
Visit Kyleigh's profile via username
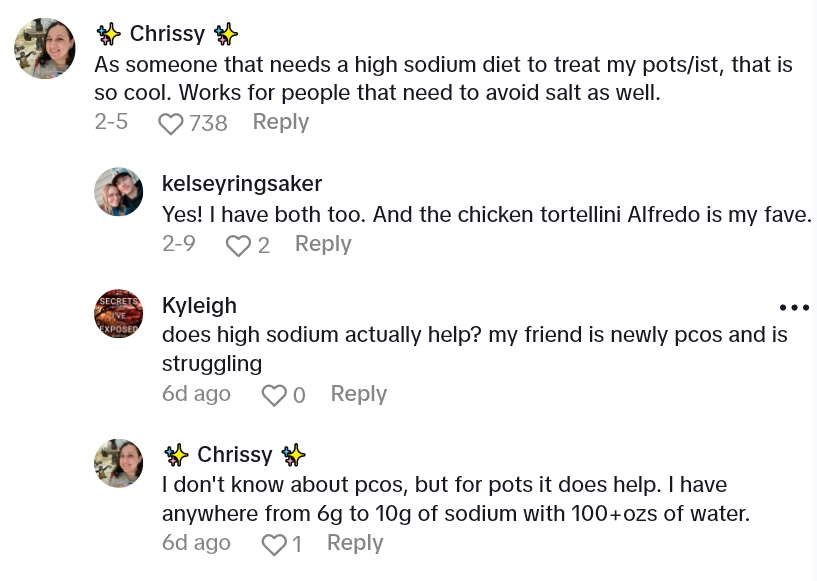199,305
